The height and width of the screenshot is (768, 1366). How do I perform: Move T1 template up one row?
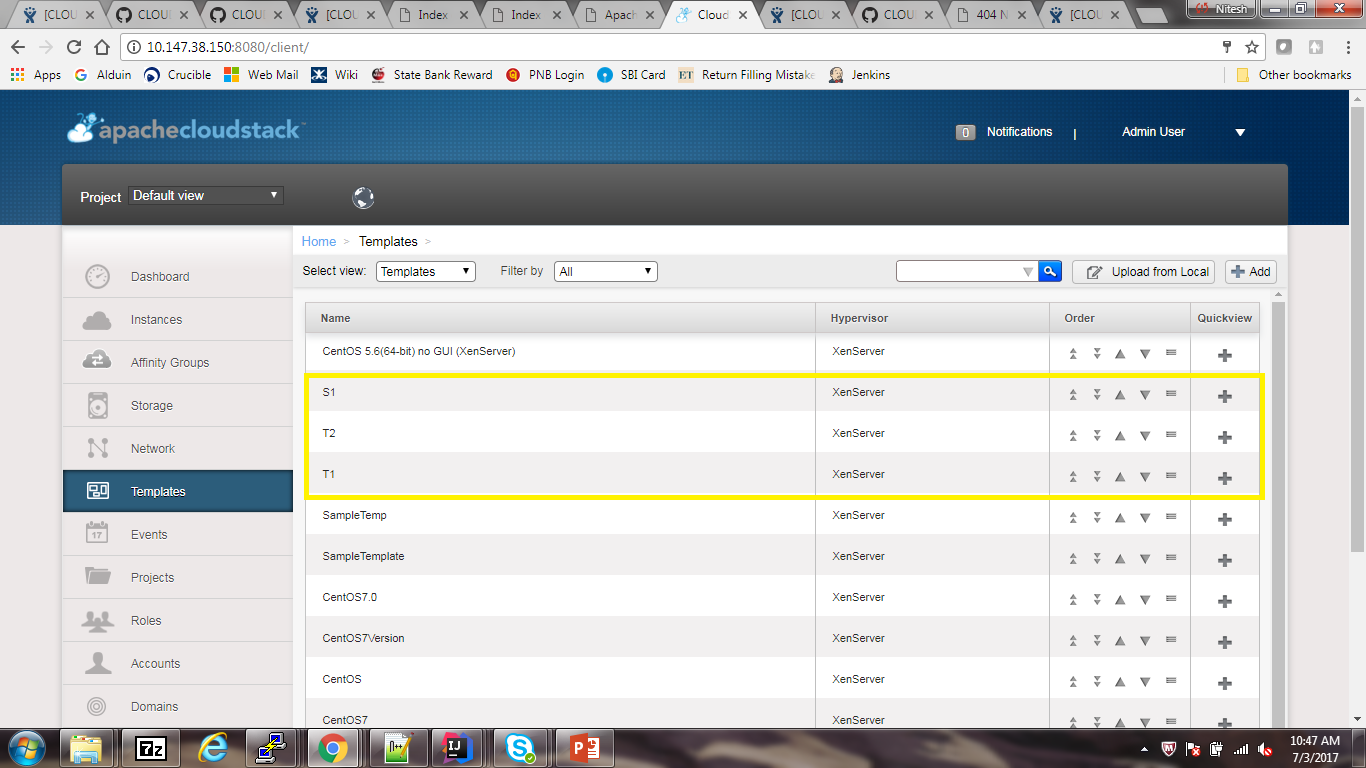point(1120,476)
